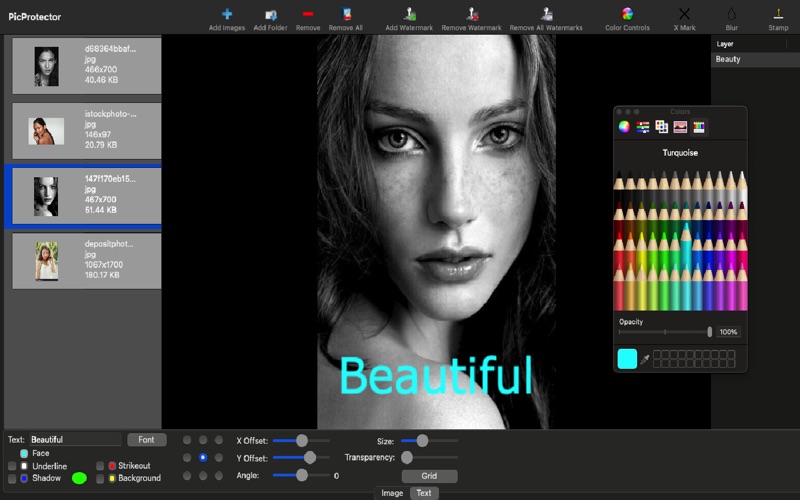Click the Font button
Image resolution: width=800 pixels, height=500 pixels.
coord(146,440)
